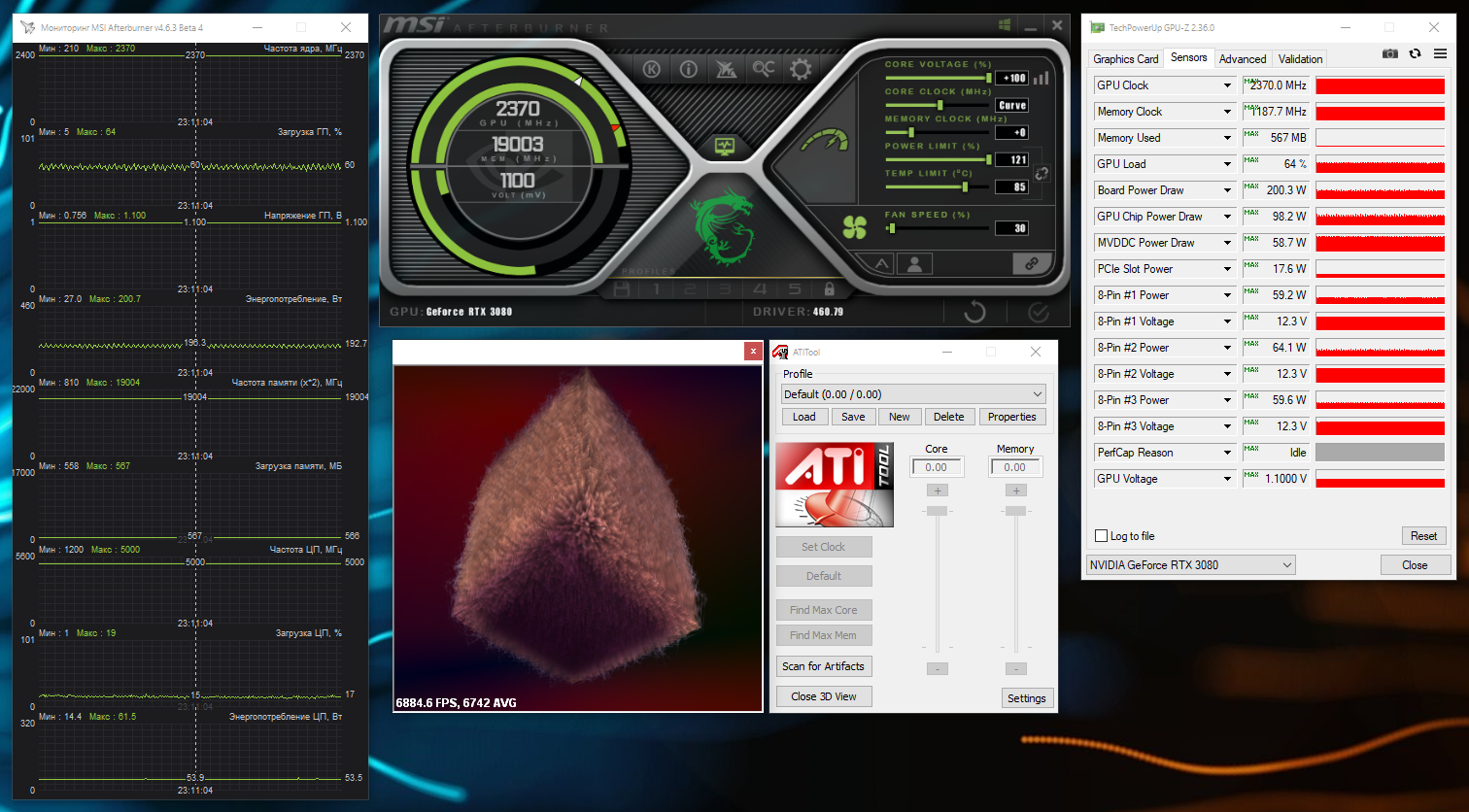
Task: Click the Core Voltage slider in Afterburner
Action: pyautogui.click(x=938, y=78)
